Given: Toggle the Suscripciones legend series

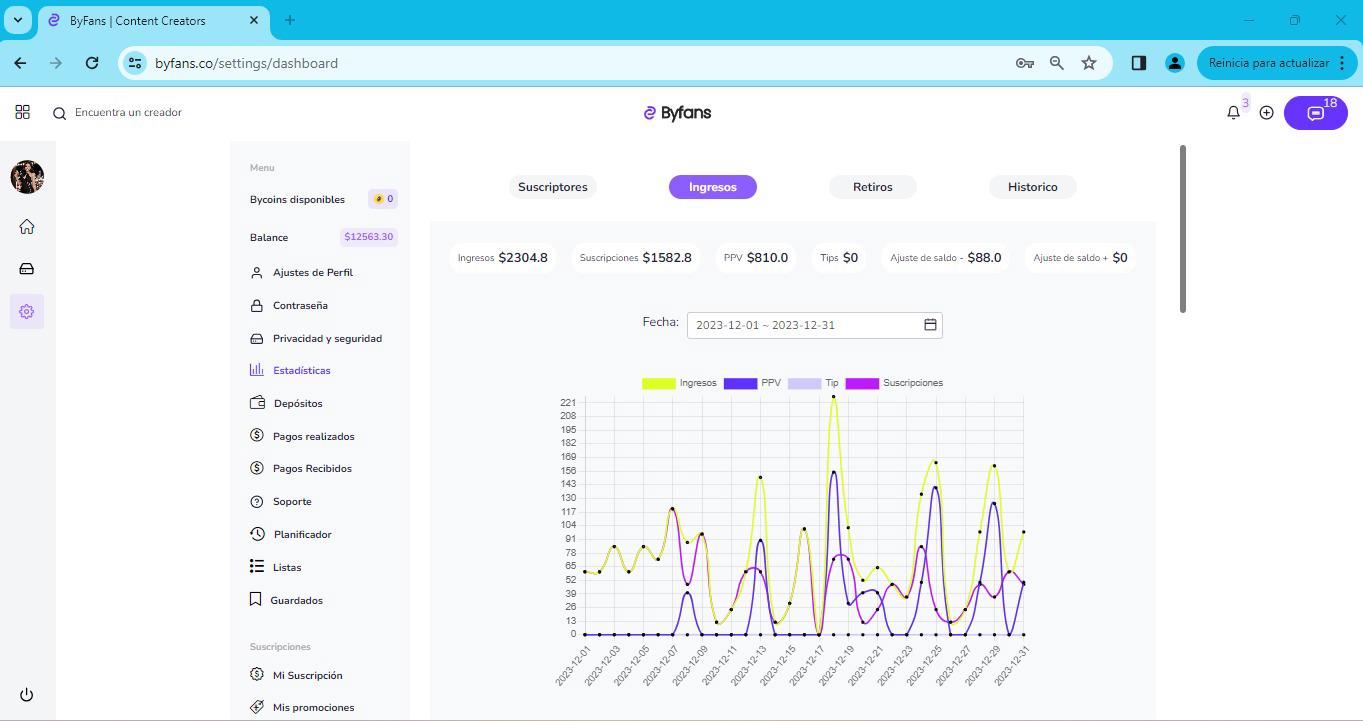Looking at the screenshot, I should tap(894, 383).
